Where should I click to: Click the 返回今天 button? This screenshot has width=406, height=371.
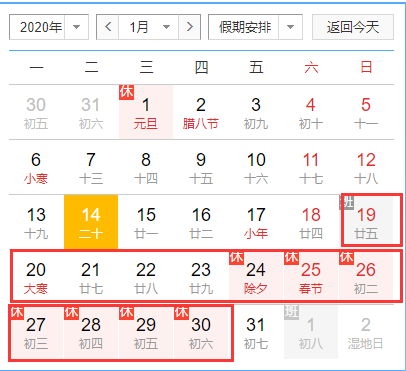353,27
